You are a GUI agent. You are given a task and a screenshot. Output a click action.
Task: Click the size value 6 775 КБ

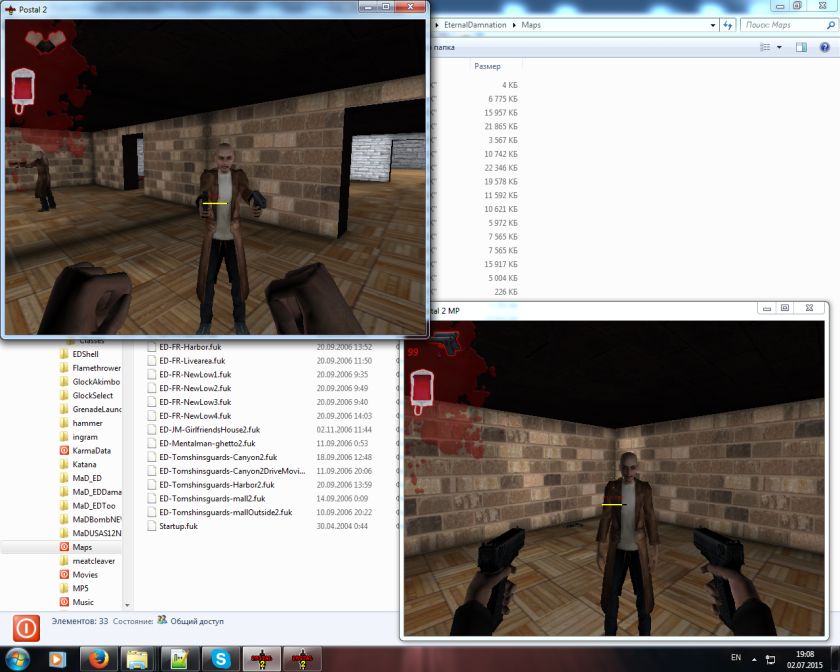pos(502,99)
